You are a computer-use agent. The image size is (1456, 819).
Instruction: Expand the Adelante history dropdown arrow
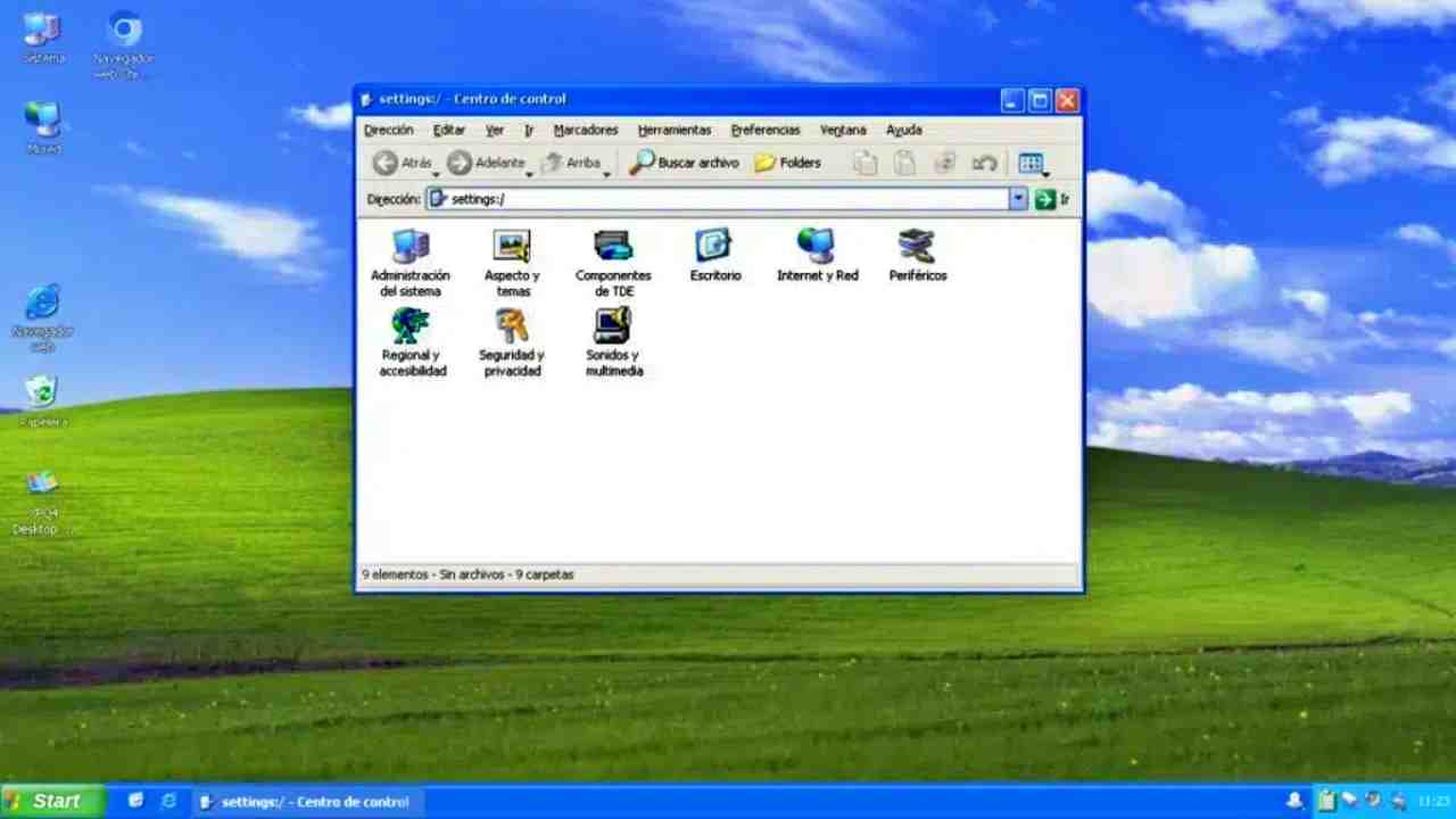pyautogui.click(x=529, y=175)
